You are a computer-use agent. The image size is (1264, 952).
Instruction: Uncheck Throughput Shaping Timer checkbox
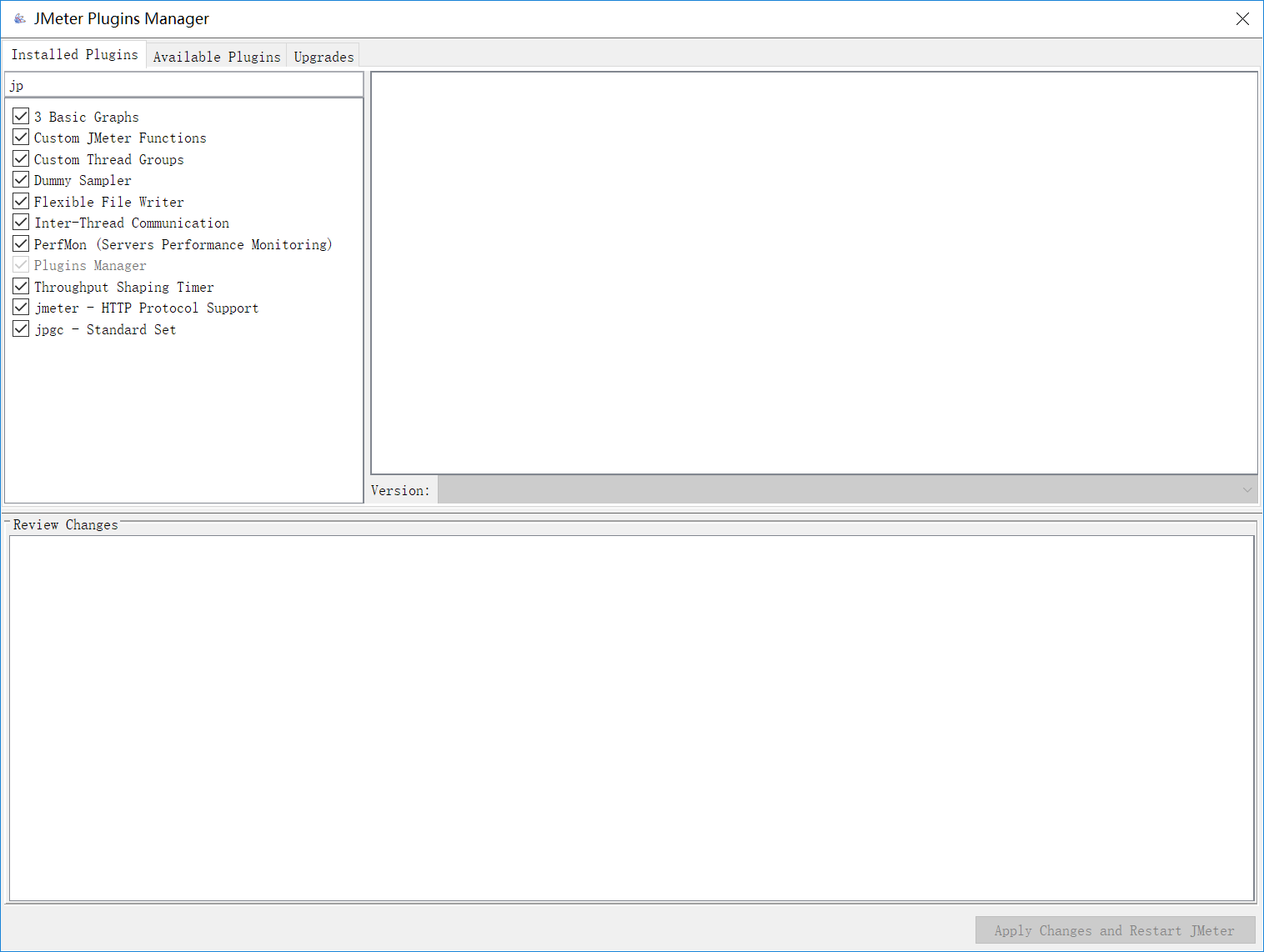tap(21, 286)
